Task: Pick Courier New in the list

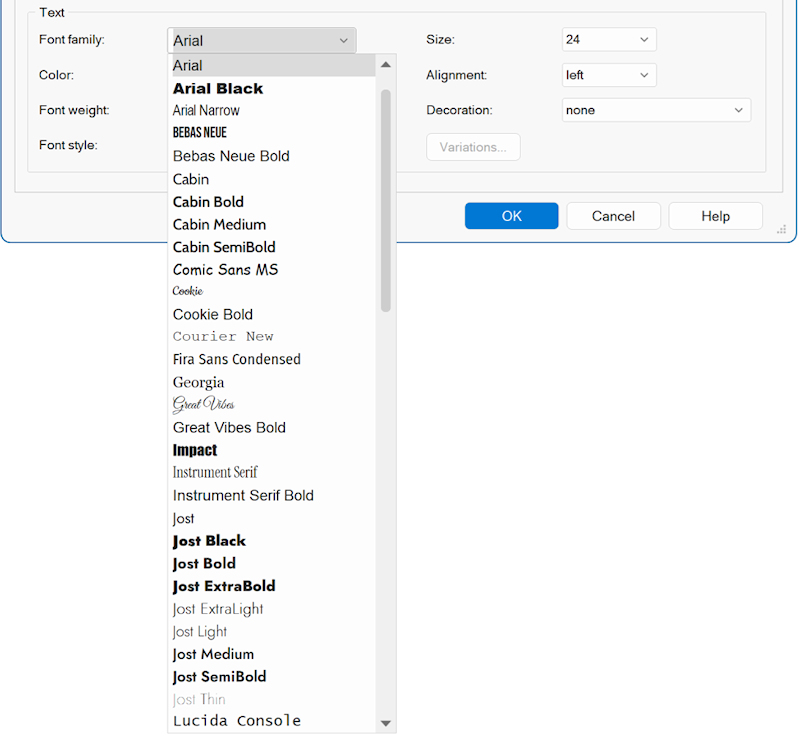Action: click(223, 337)
